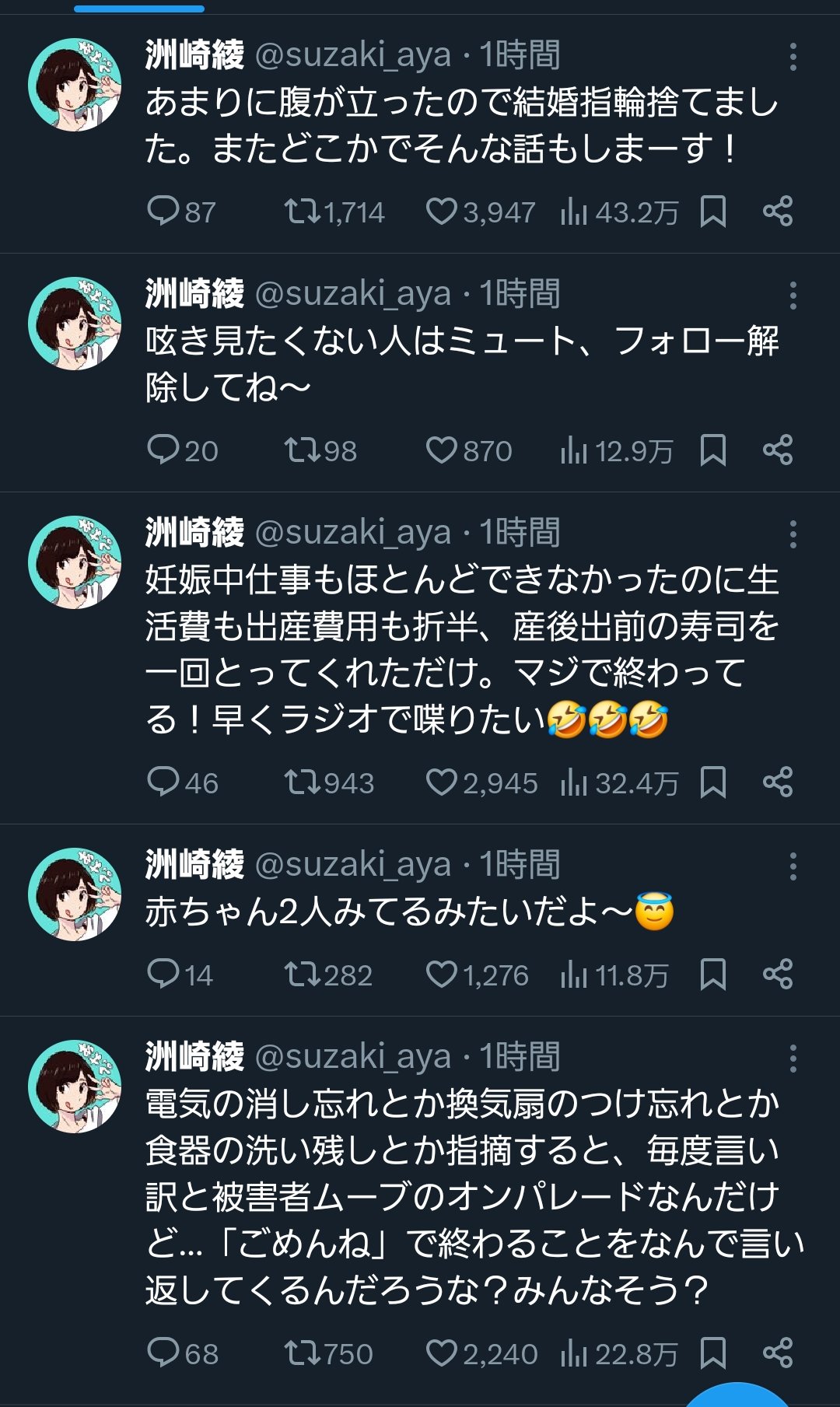
Task: Reply to the baby tweet with 14 comments
Action: point(163,975)
